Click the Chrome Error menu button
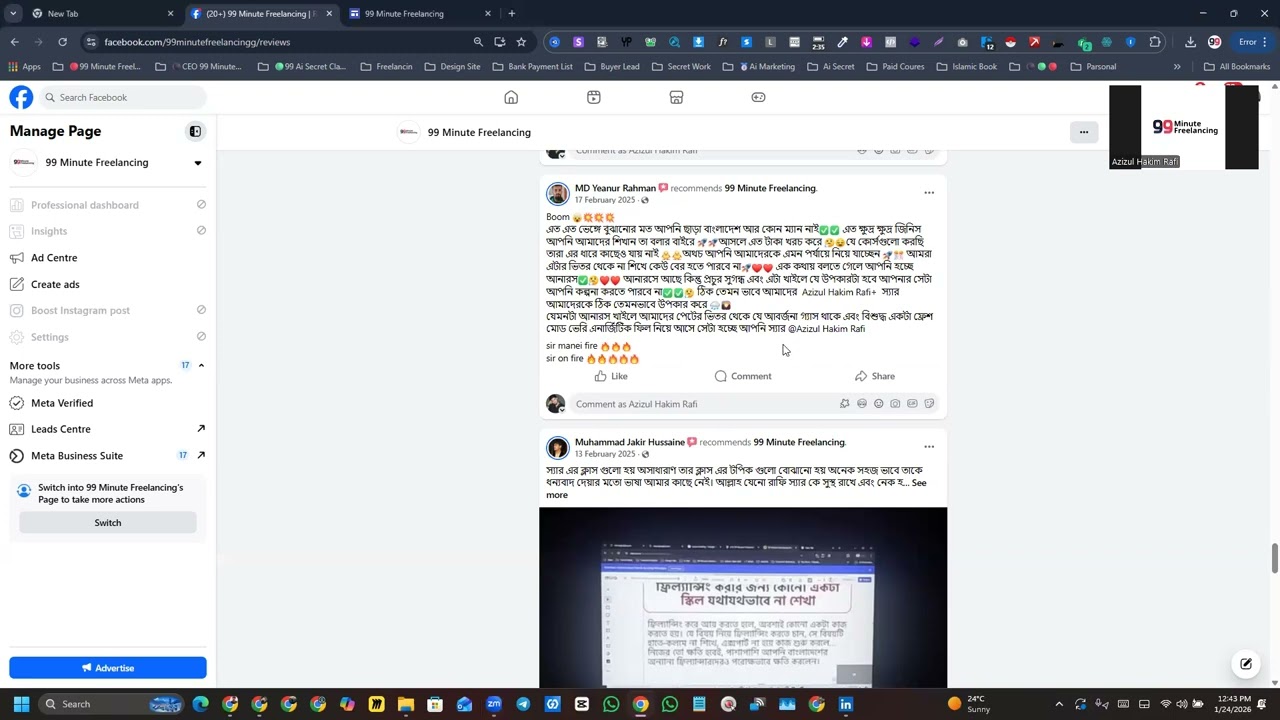Image resolution: width=1280 pixels, height=720 pixels. click(x=1254, y=42)
